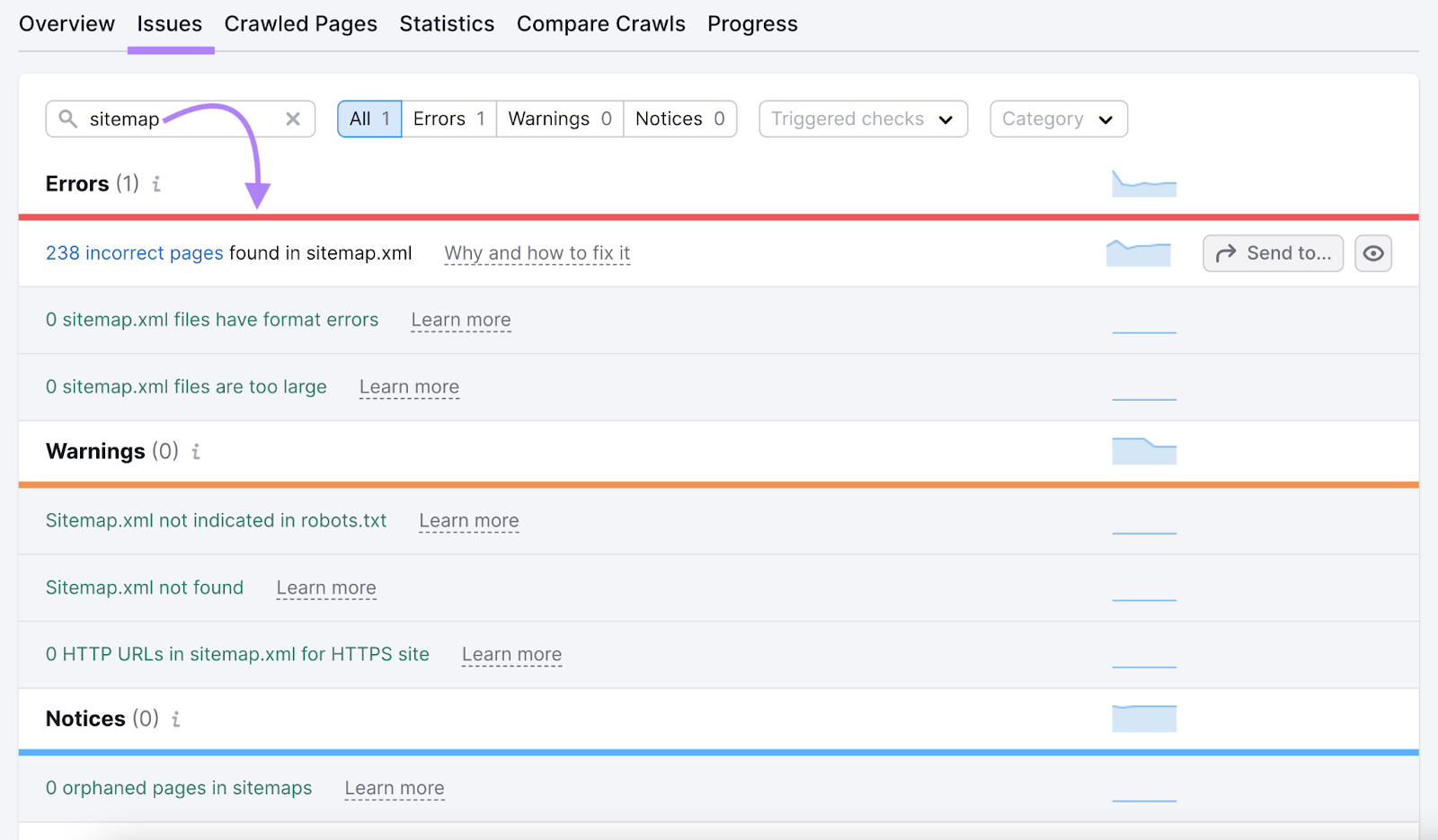The height and width of the screenshot is (840, 1438).
Task: Switch to the Overview tab
Action: point(67,23)
